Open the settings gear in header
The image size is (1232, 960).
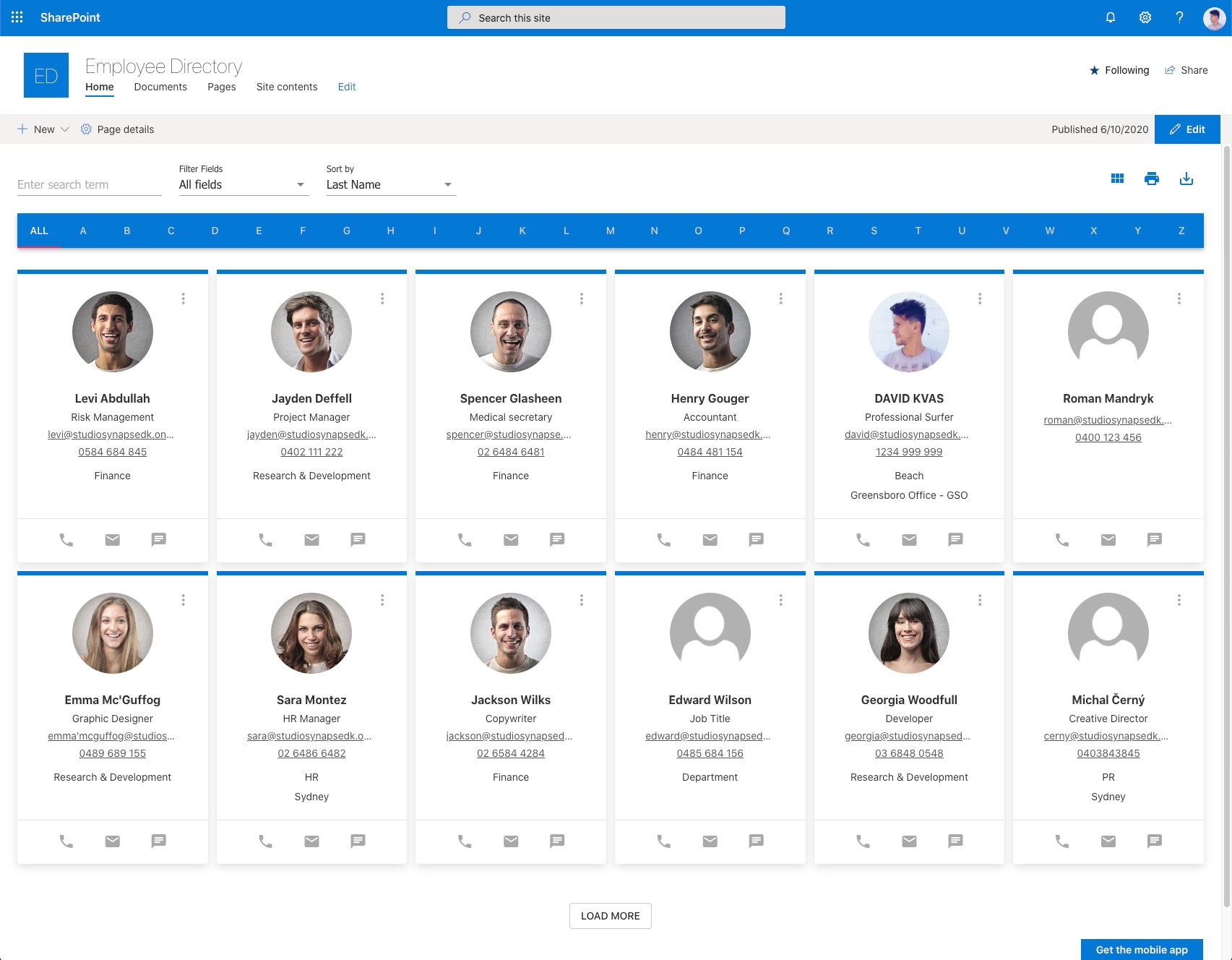1145,17
